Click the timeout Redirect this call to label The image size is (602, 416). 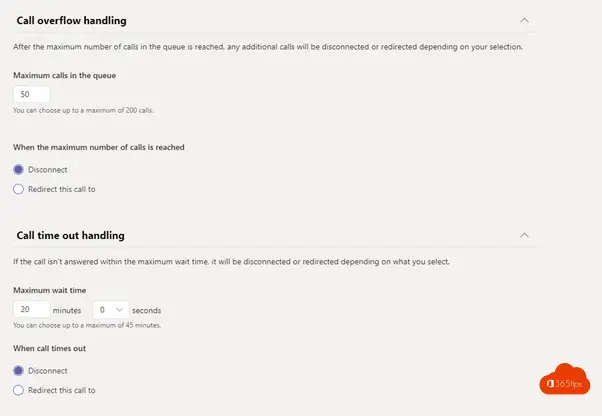coord(62,390)
